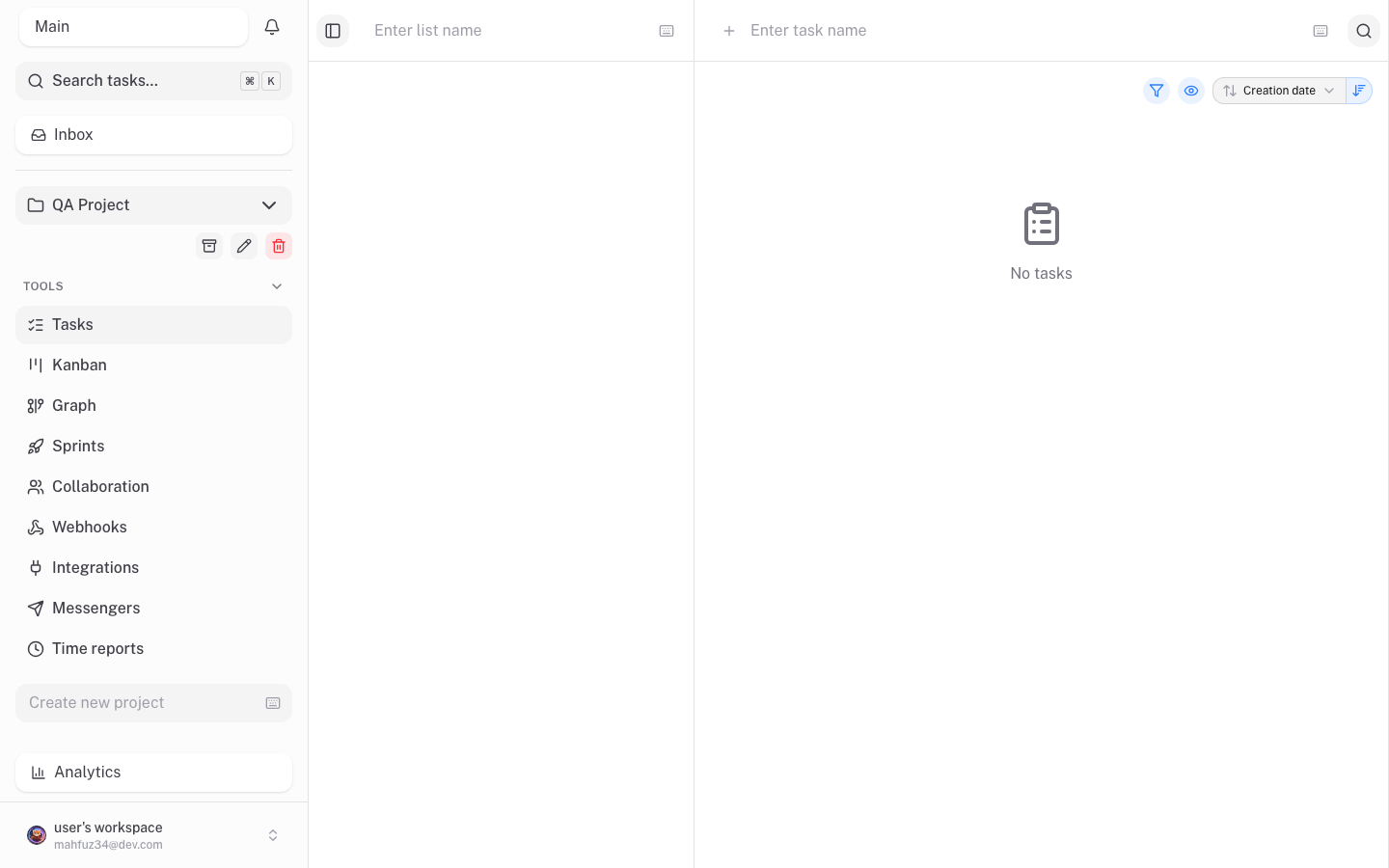Open the Inbox
Screen dimensions: 1389x868
[x=153, y=135]
